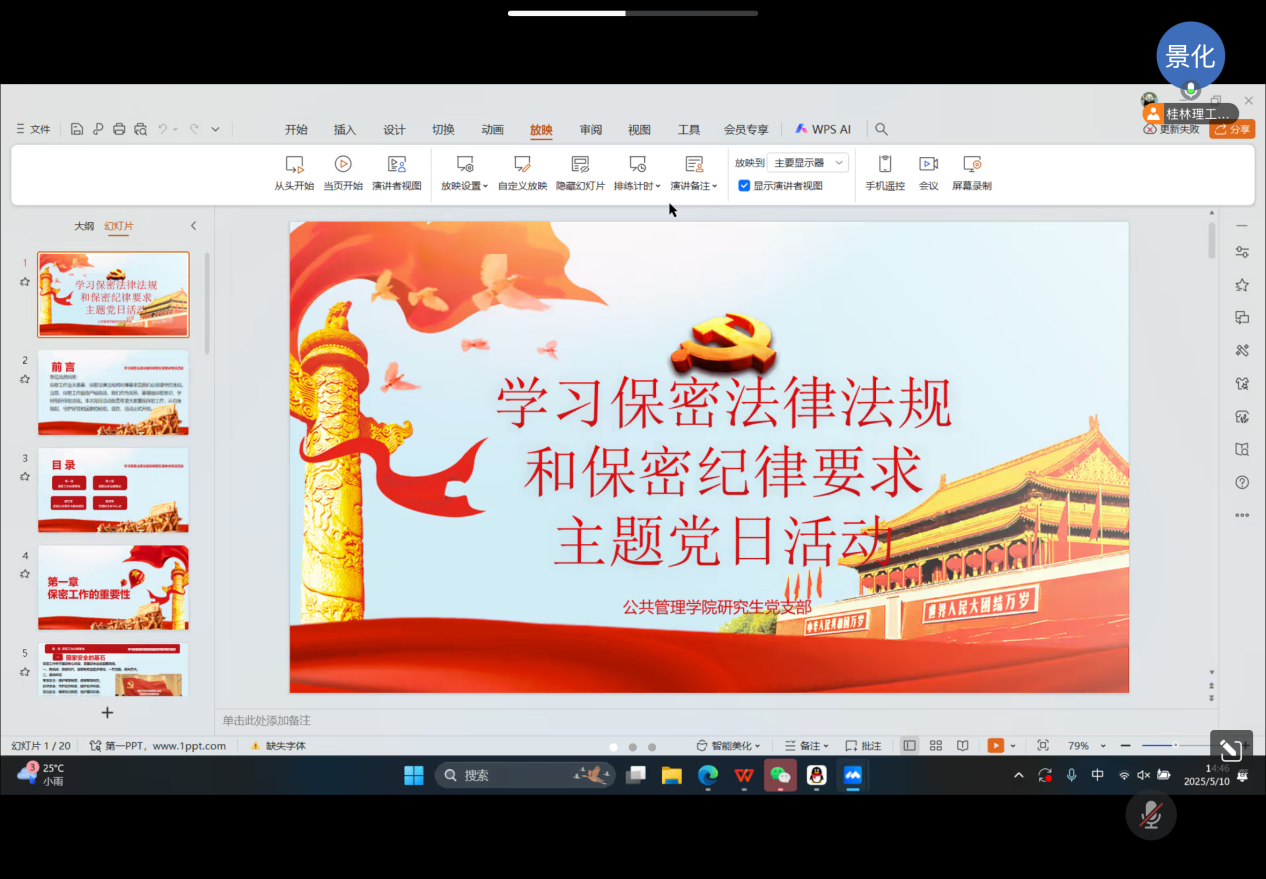This screenshot has height=879, width=1266.
Task: Click the custom slideshow (自定义放映) icon
Action: pyautogui.click(x=522, y=164)
